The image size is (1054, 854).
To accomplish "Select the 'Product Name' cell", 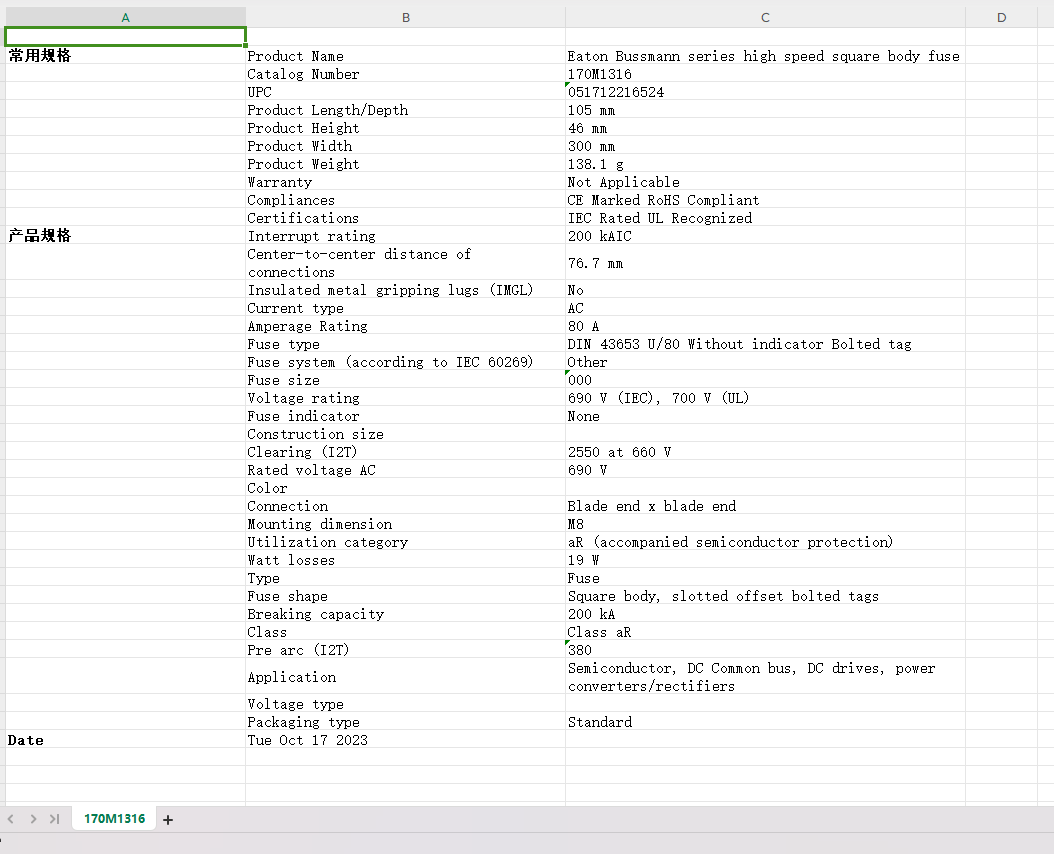I will coord(406,56).
